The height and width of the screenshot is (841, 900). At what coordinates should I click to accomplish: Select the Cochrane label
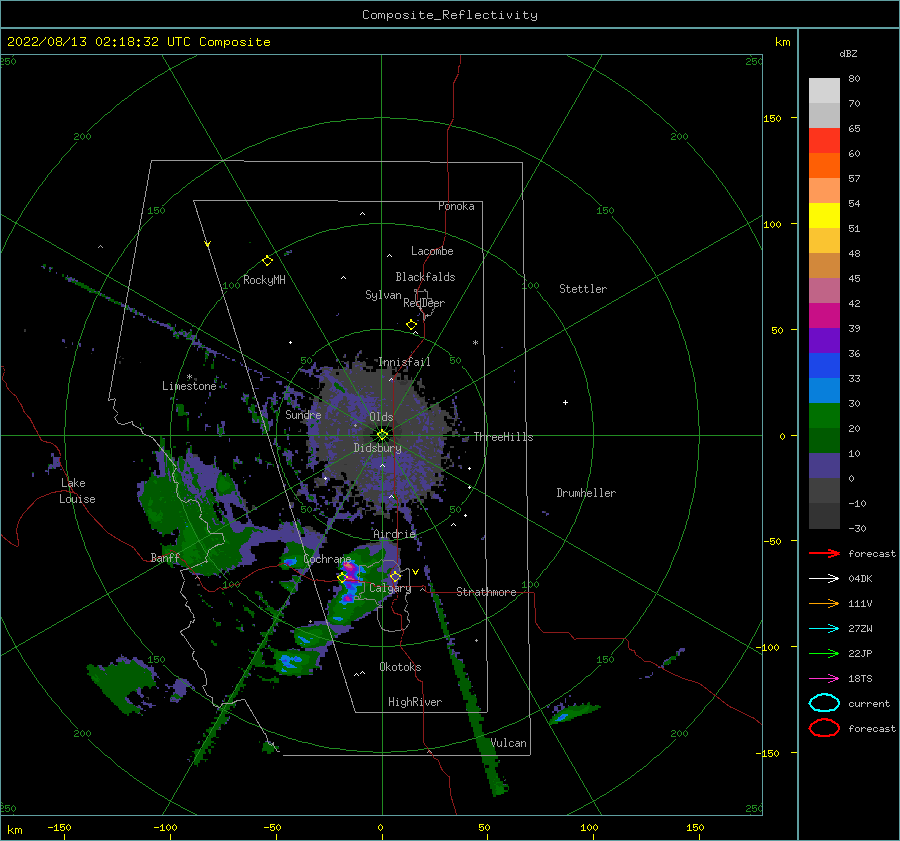click(x=327, y=559)
